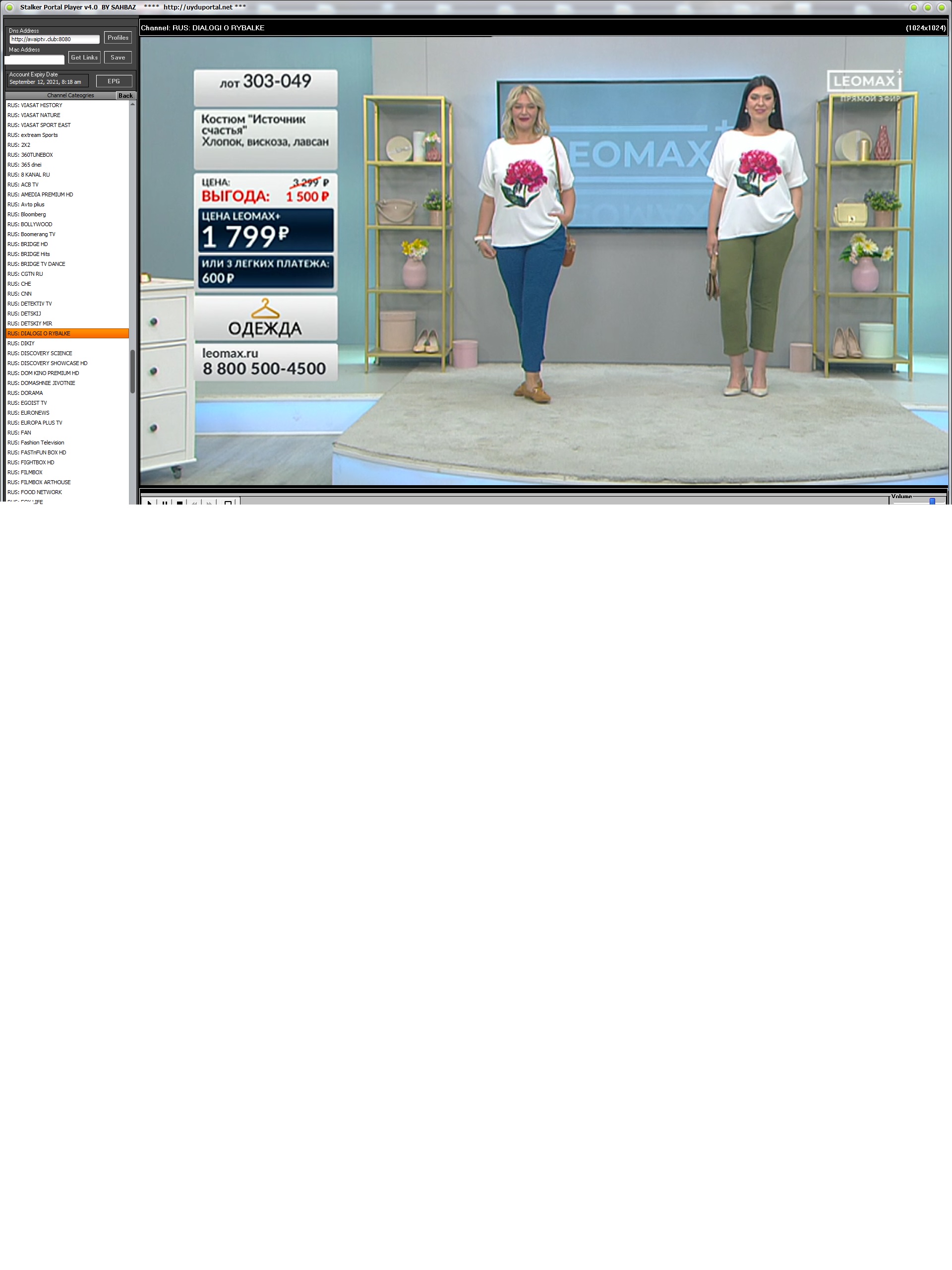Screen dimensions: 952x1270
Task: Select channel 'RUS: CNN'
Action: (67, 294)
